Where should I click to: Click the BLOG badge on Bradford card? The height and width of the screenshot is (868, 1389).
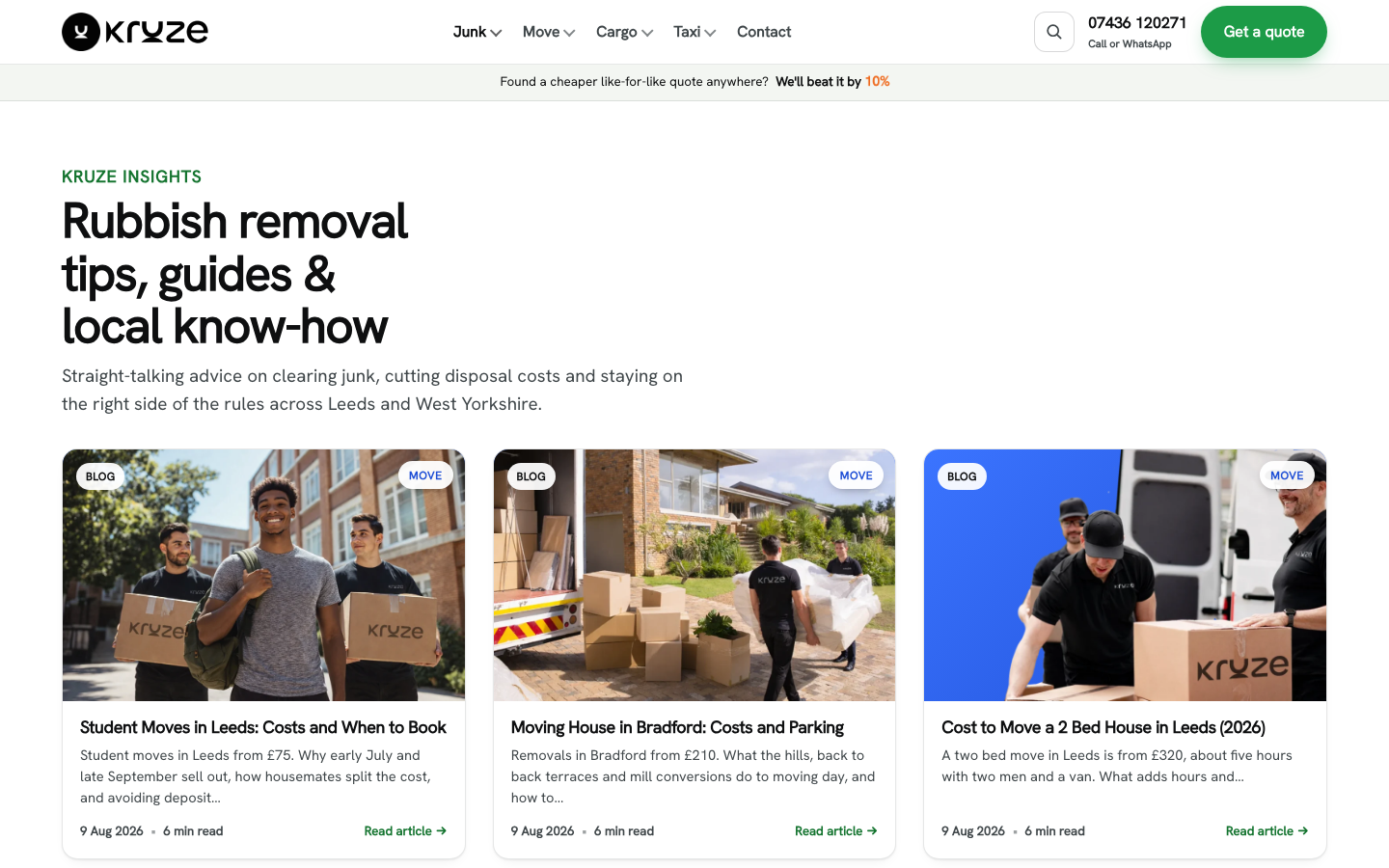click(x=531, y=476)
